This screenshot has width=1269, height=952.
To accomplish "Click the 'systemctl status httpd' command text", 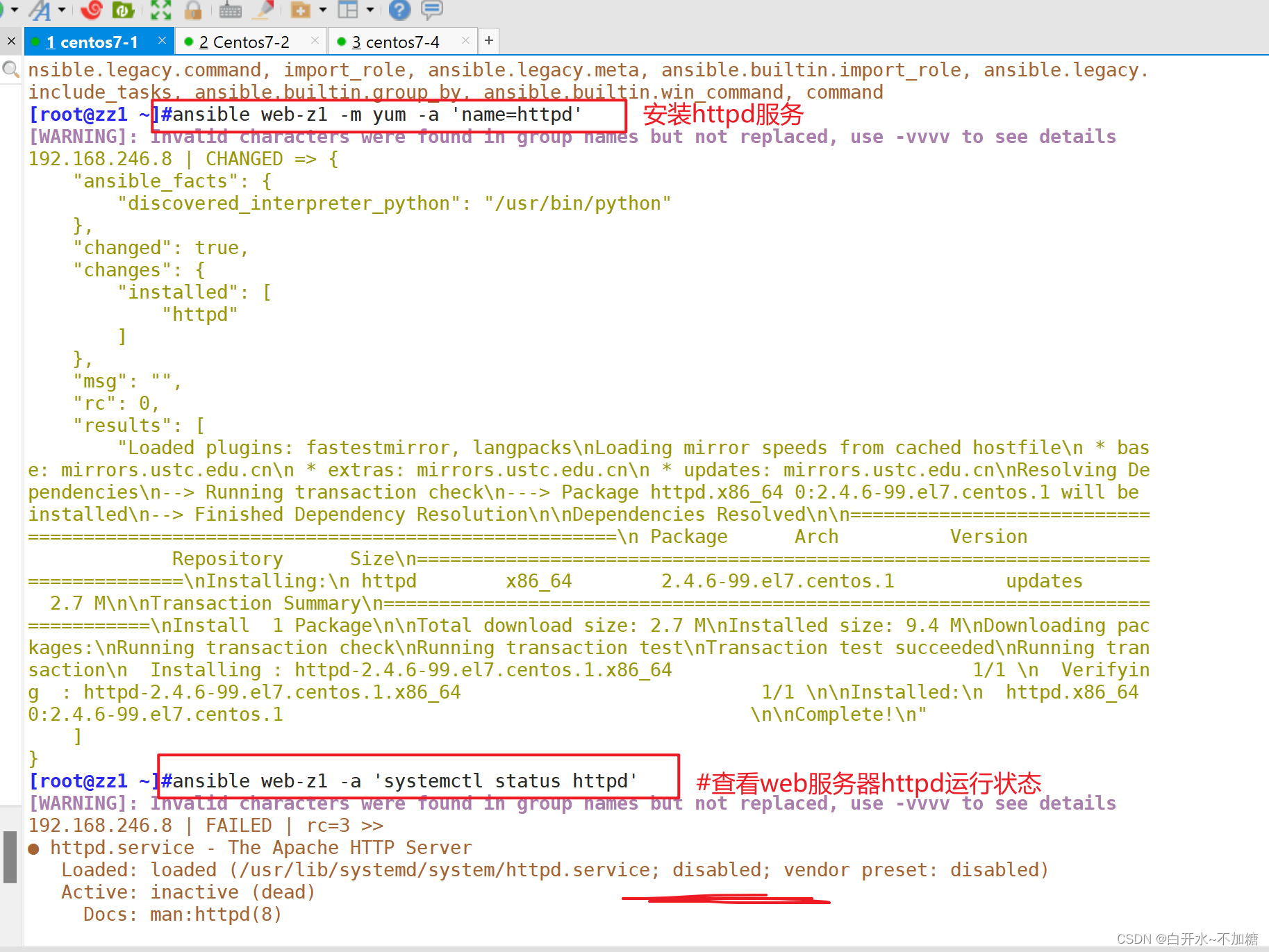I will tap(405, 781).
